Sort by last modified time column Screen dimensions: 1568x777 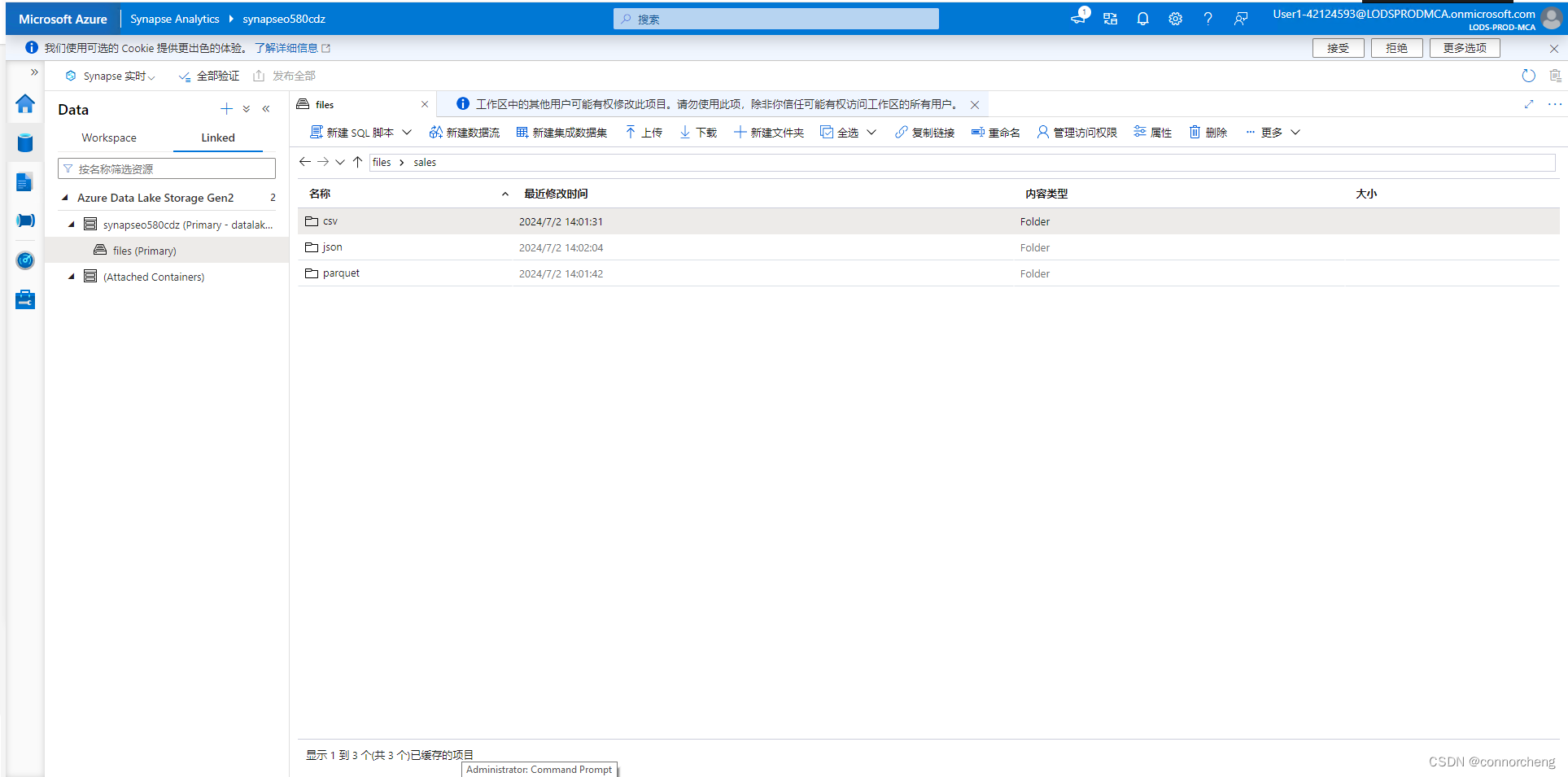[x=556, y=194]
